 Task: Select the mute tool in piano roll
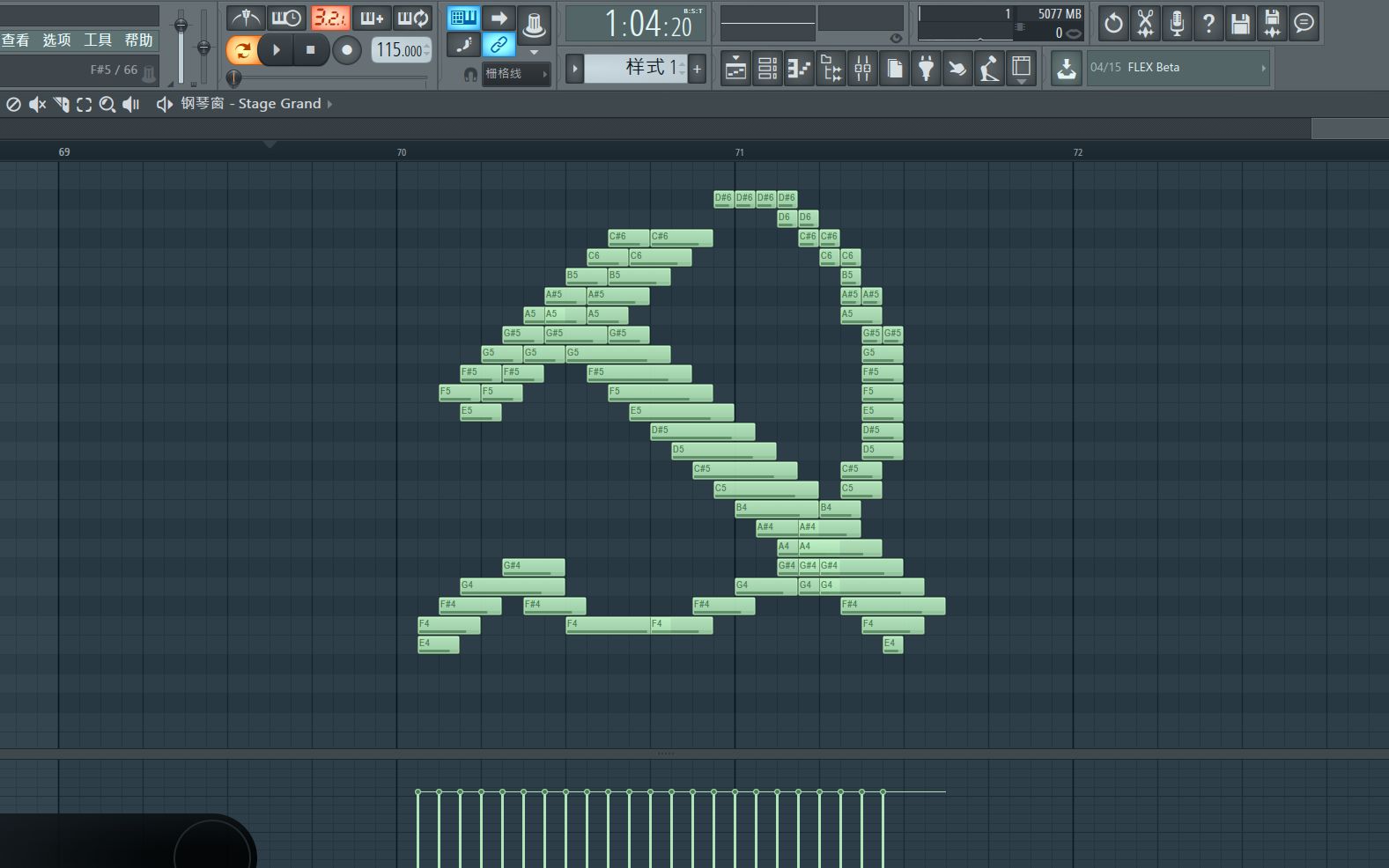click(37, 104)
